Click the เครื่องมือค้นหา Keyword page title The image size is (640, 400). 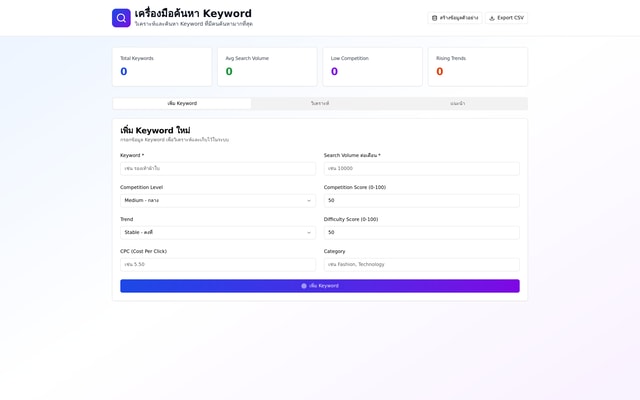[x=193, y=13]
